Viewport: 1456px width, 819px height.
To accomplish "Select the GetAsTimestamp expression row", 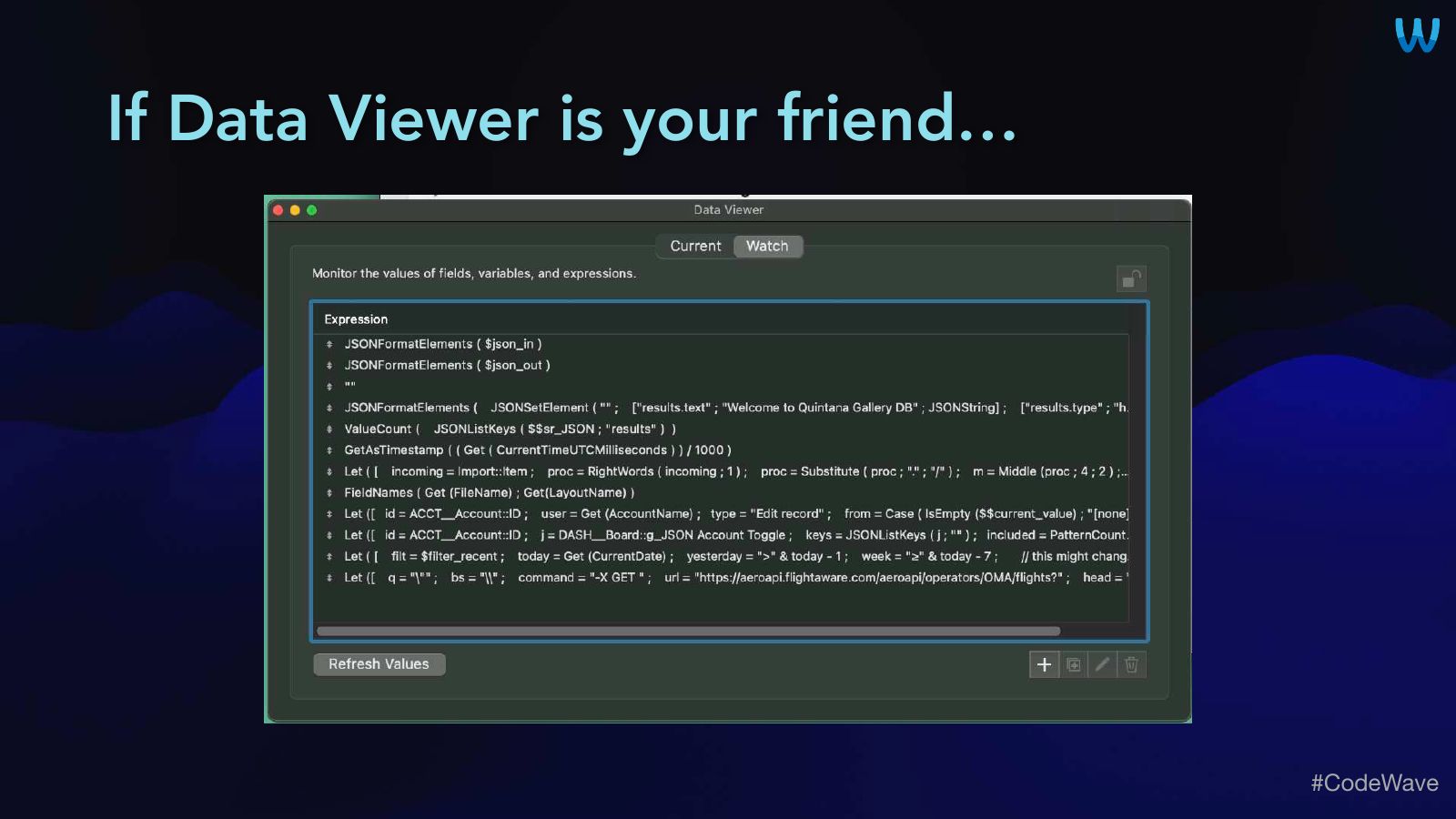I will click(x=722, y=450).
